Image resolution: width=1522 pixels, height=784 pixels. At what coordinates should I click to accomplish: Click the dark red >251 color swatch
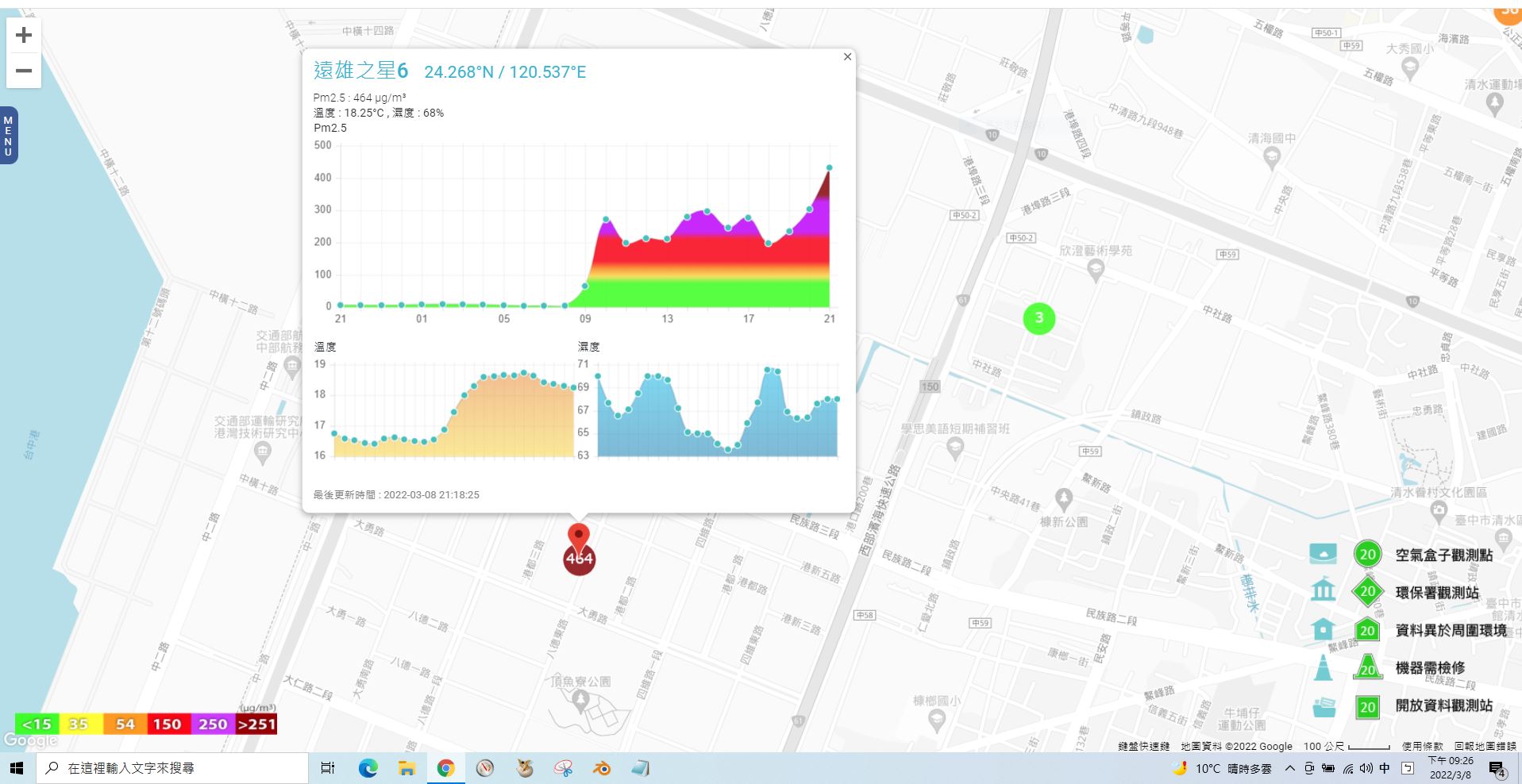point(256,724)
